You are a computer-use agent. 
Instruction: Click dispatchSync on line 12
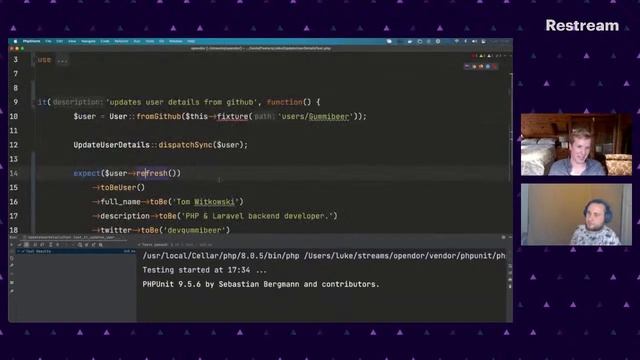click(x=186, y=145)
